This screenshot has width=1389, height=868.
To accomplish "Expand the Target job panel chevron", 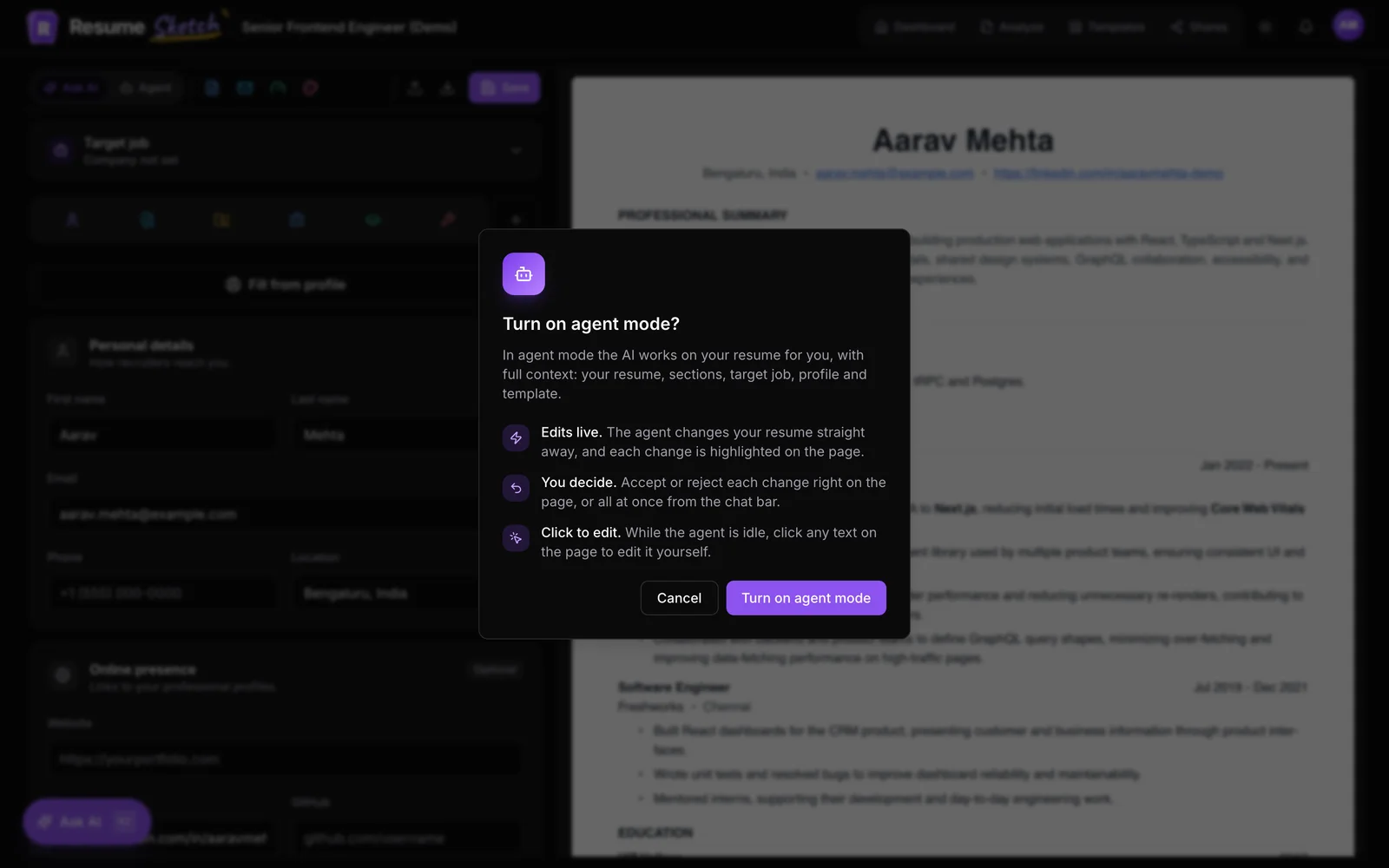I will click(x=516, y=151).
